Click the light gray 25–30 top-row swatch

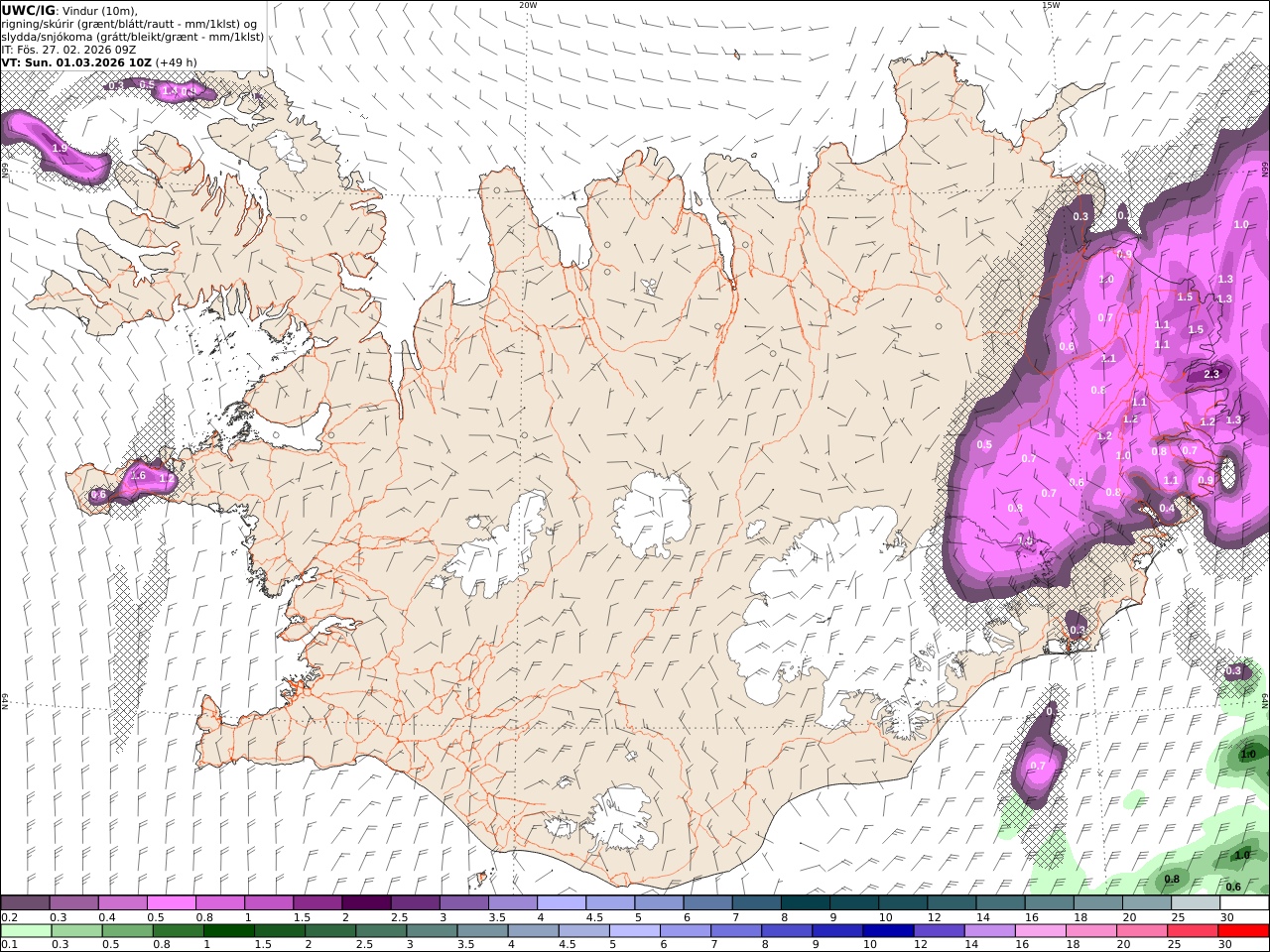pos(1196,903)
